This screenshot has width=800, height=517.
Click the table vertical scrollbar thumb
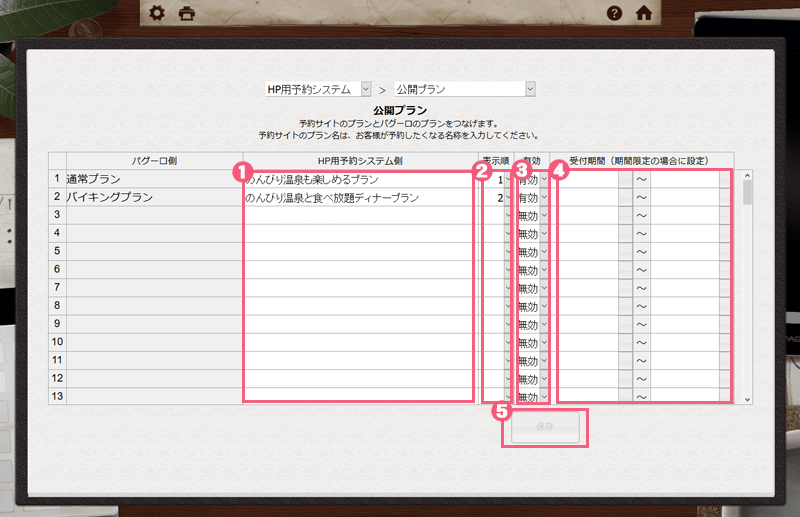(x=747, y=193)
